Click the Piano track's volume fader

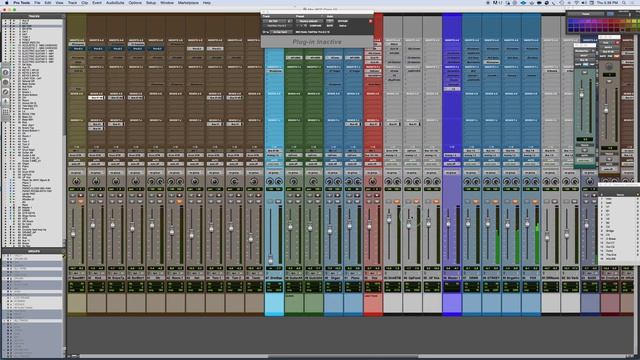coord(349,226)
